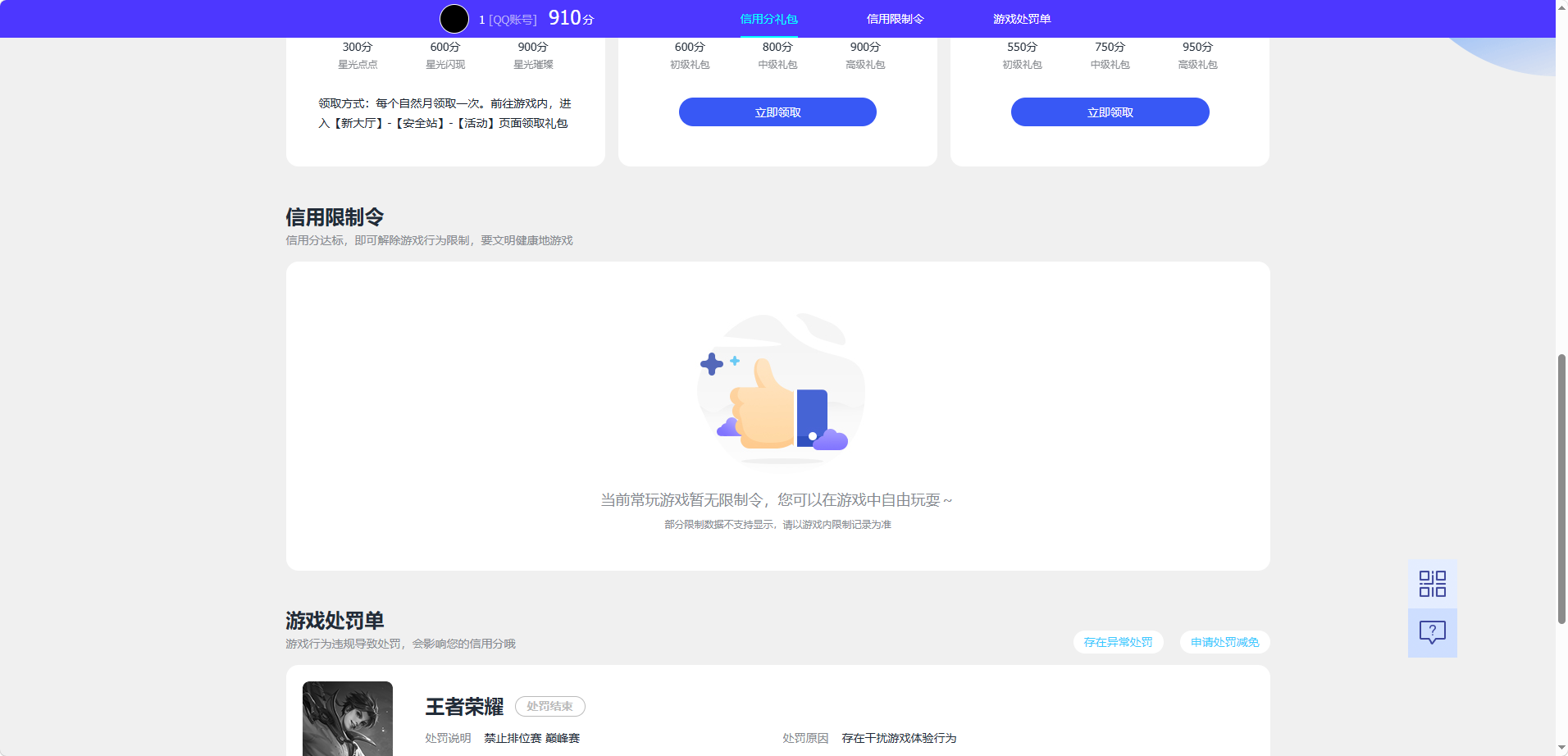Open 存在异常处罚 link
Screen dimensions: 1568x756
1118,642
